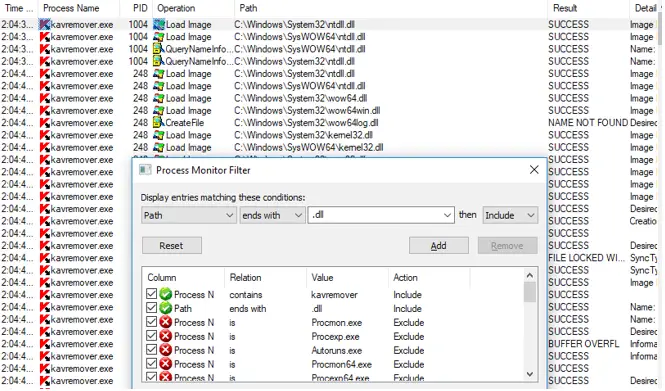Click the kavremover icon in the first row
665x391 pixels.
click(x=45, y=25)
